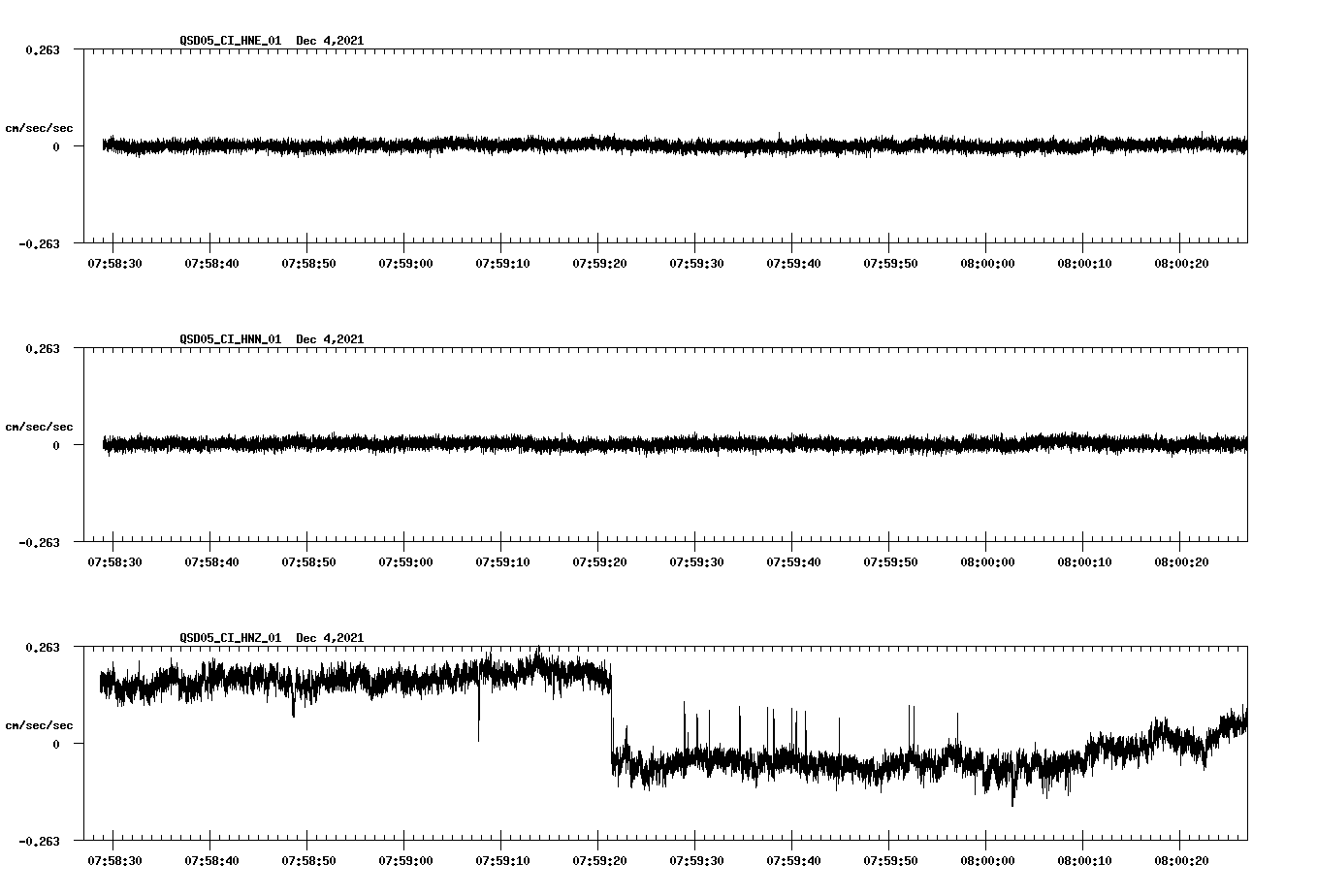The height and width of the screenshot is (896, 1317).
Task: Click the QSD05_CI_HNZ_01 Dec 4,2021 title
Action: coord(272,638)
